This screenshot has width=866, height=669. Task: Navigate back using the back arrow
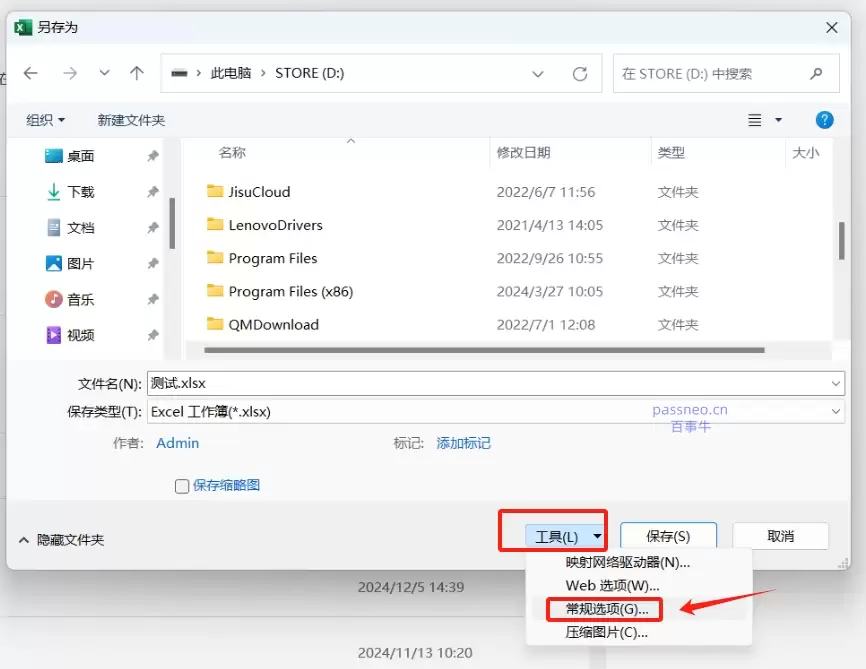[30, 73]
